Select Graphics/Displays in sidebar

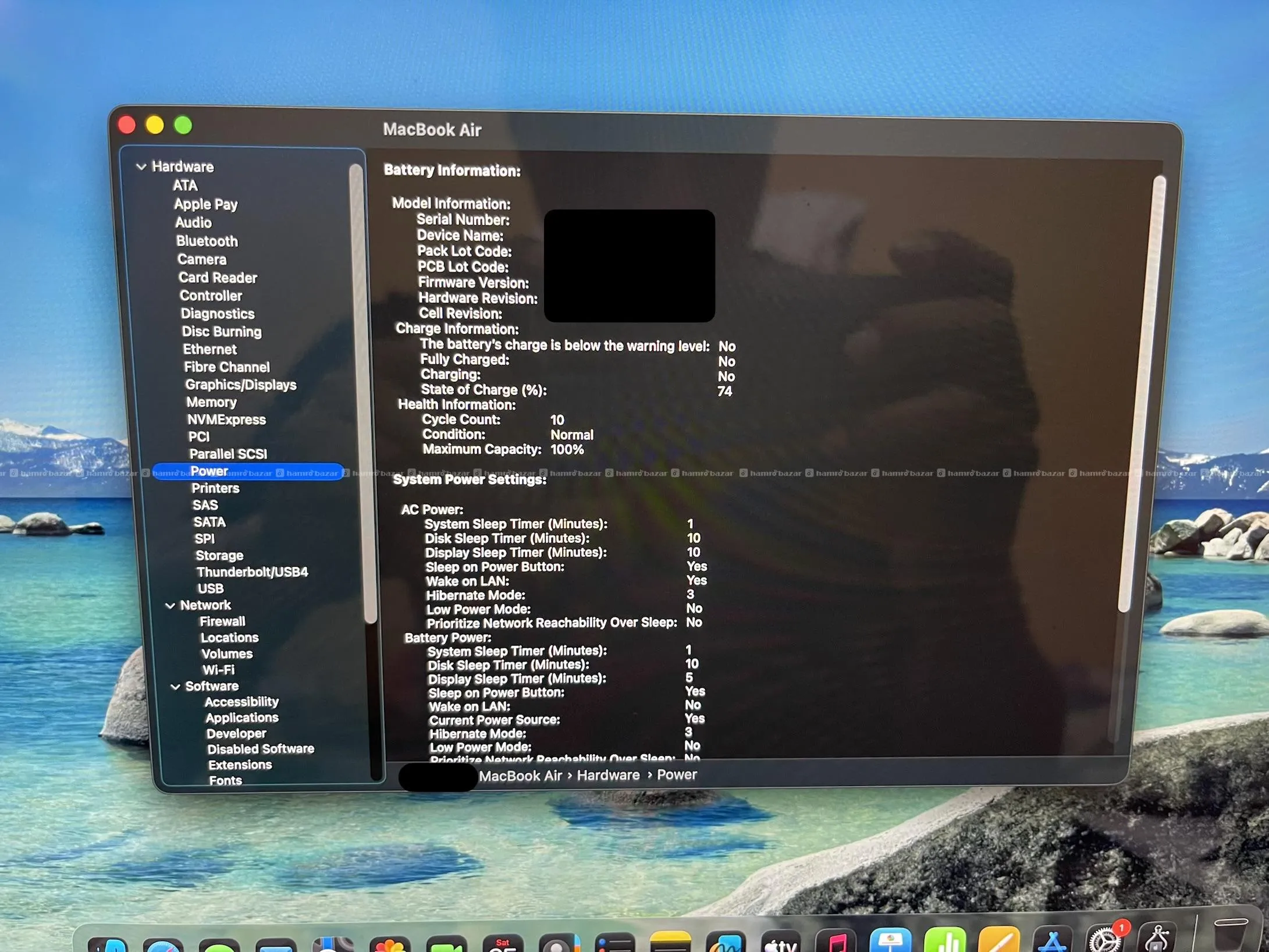click(240, 385)
